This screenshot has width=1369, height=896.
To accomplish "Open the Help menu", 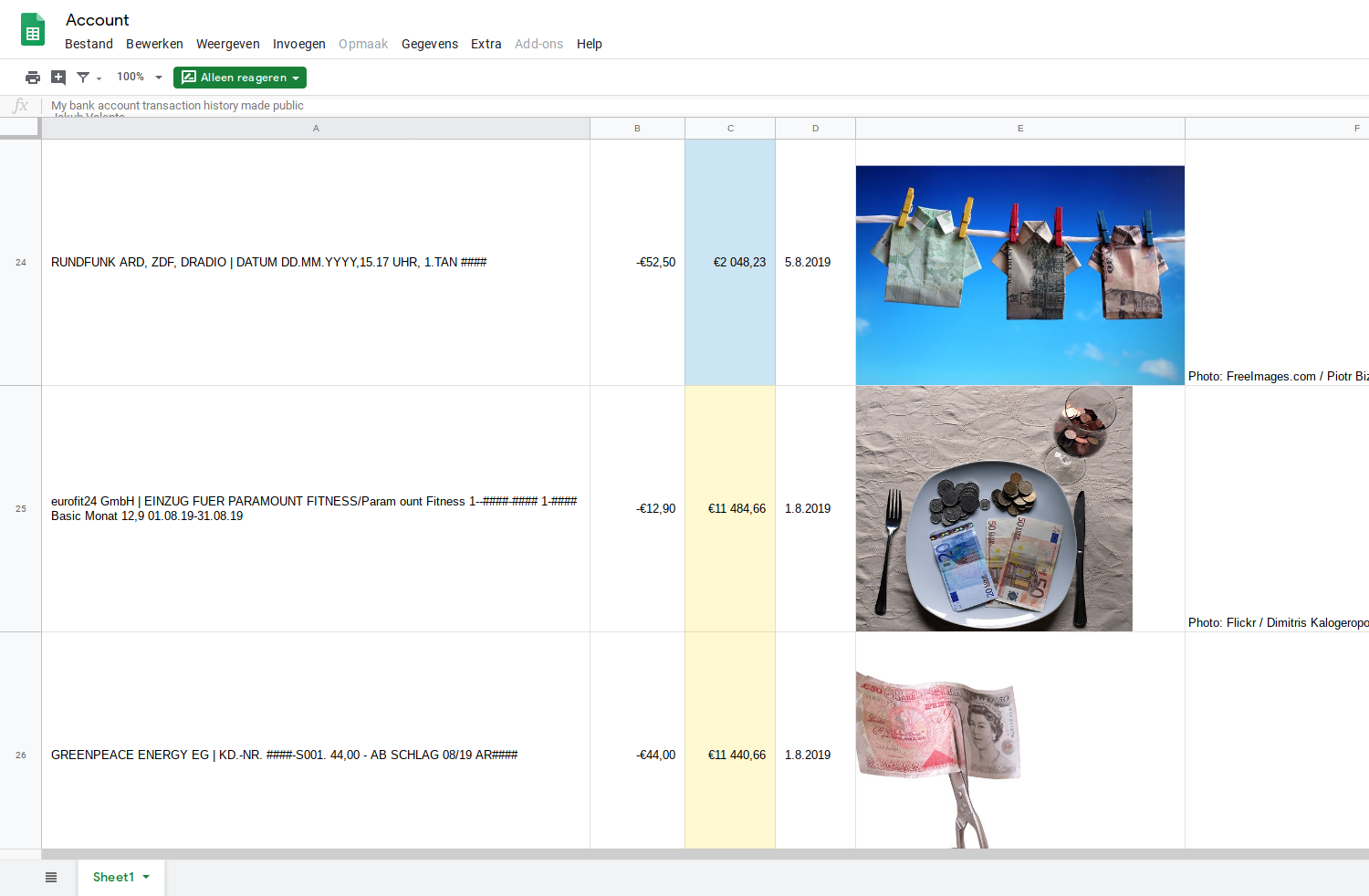I will click(589, 44).
